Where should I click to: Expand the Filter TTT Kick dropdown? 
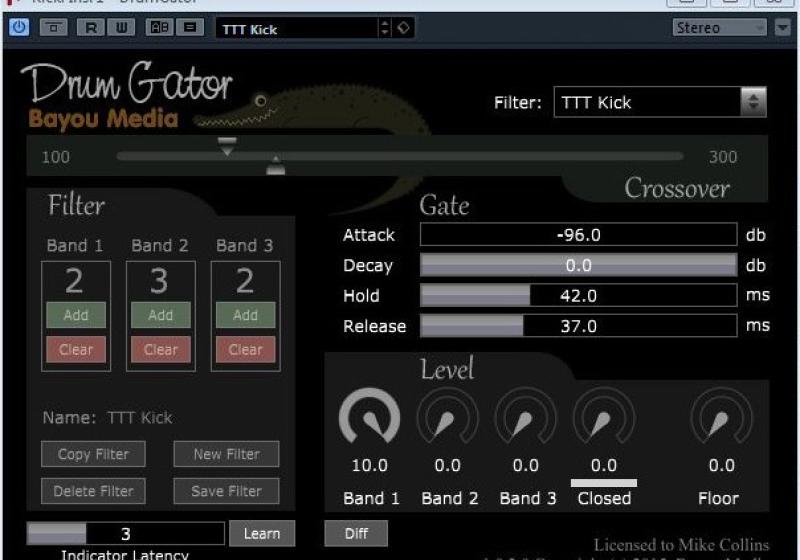(660, 102)
